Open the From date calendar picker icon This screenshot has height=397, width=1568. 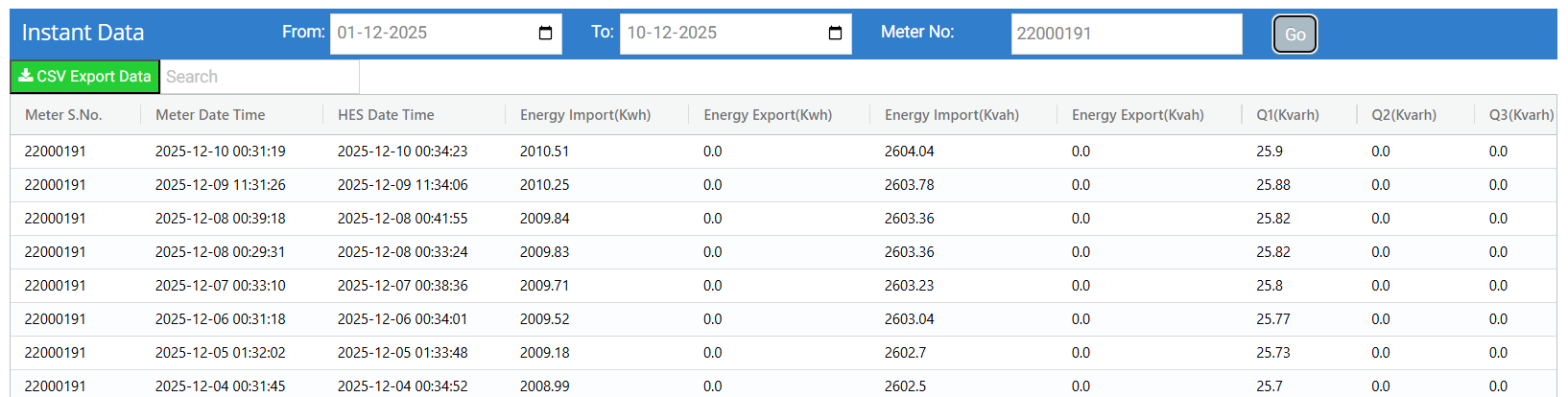(545, 34)
